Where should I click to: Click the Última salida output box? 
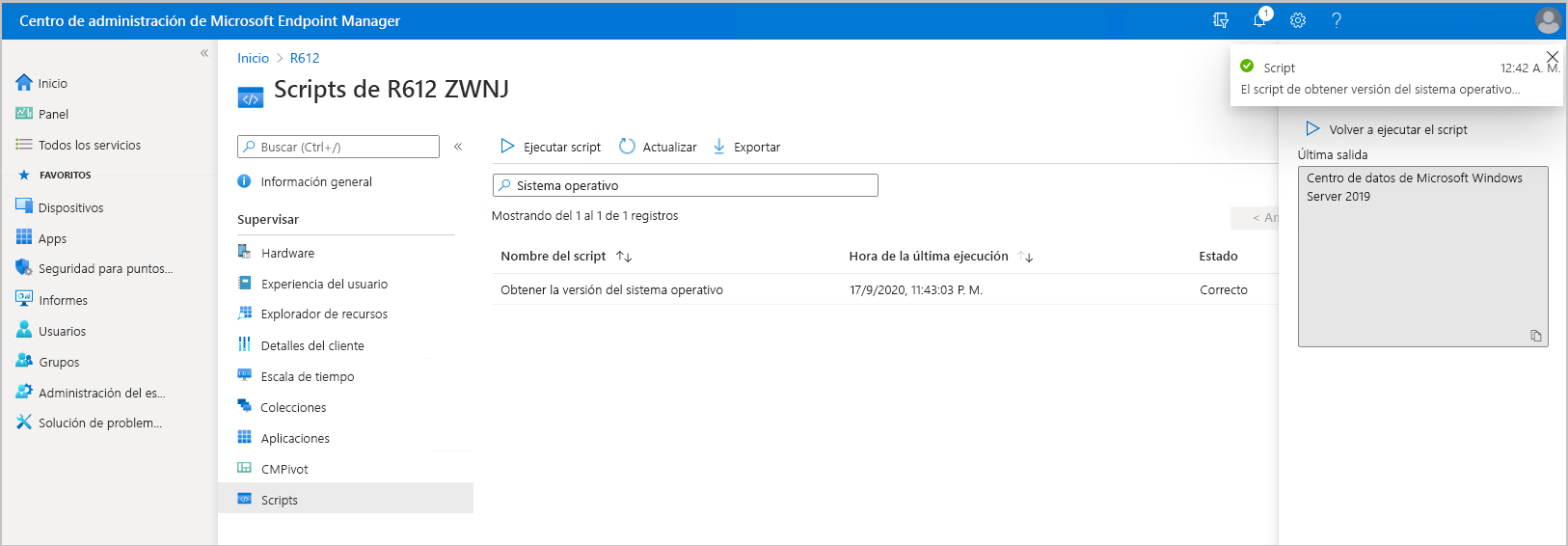pos(1422,257)
